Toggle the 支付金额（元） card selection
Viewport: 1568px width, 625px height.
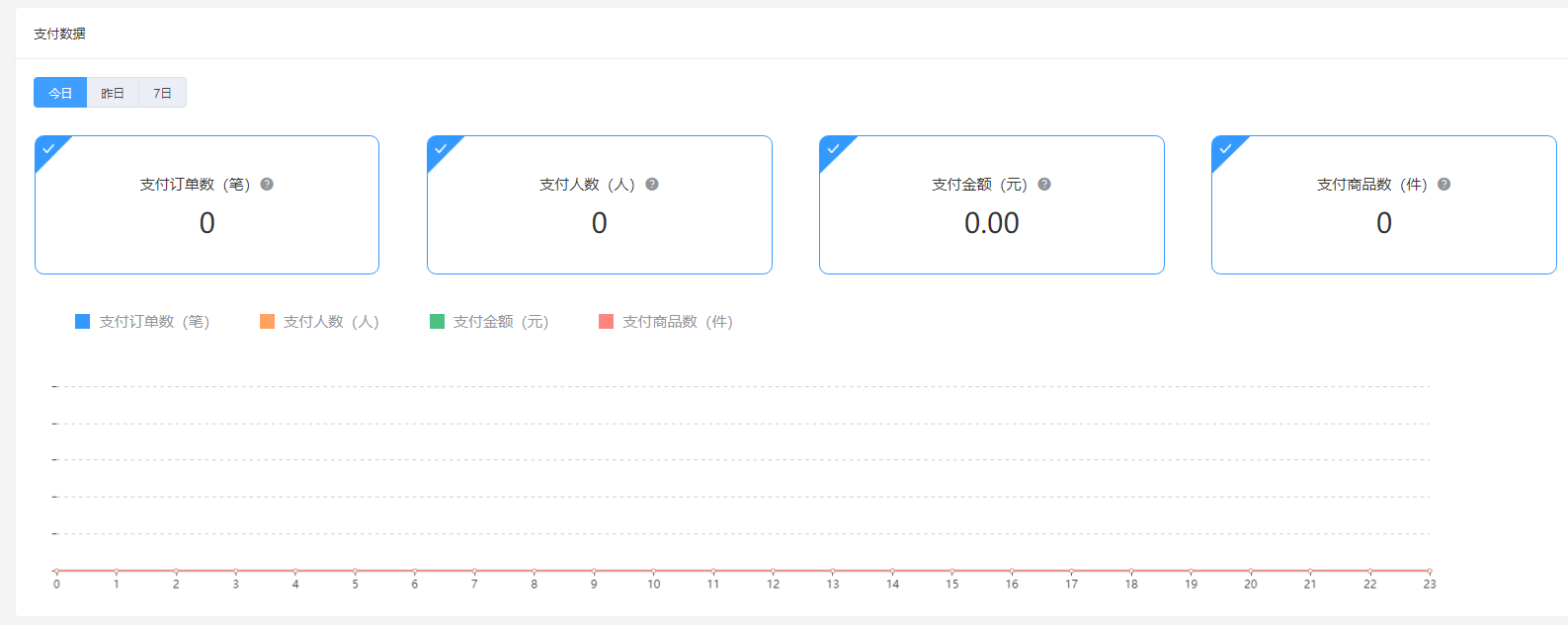tap(991, 204)
